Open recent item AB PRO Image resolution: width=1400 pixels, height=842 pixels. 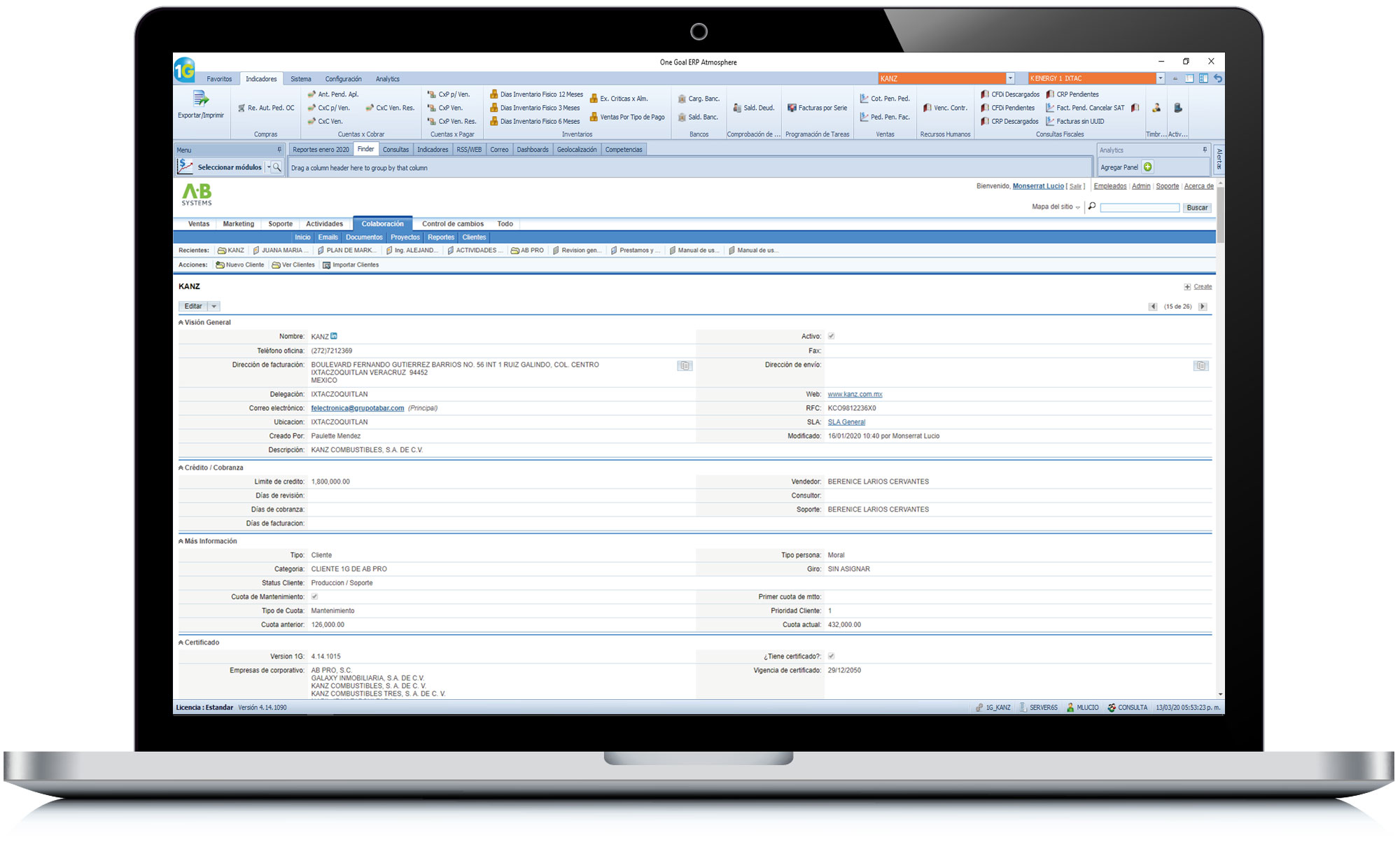pyautogui.click(x=527, y=250)
